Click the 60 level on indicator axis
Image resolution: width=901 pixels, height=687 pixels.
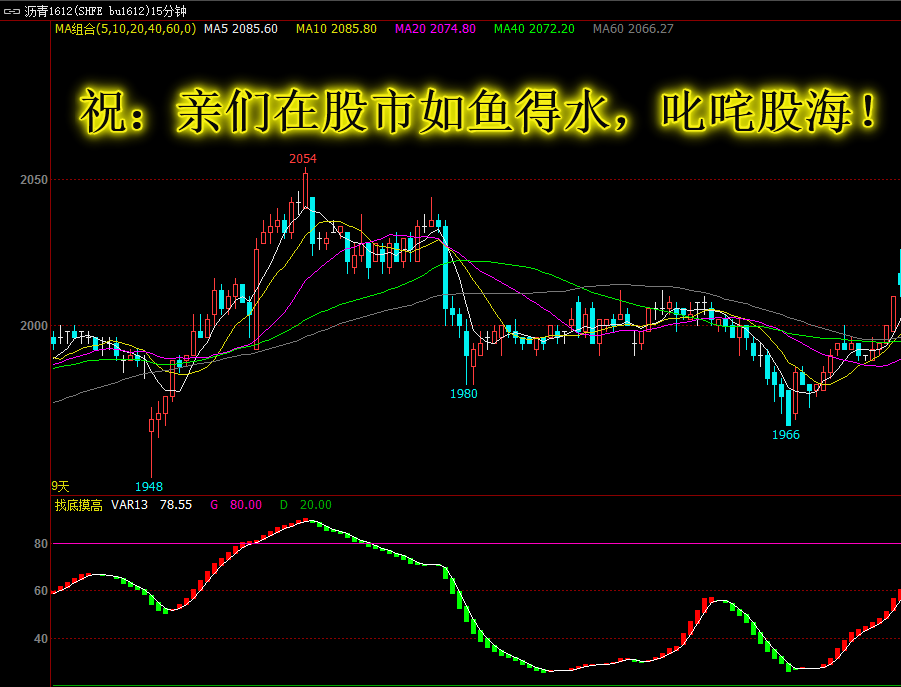[x=41, y=590]
